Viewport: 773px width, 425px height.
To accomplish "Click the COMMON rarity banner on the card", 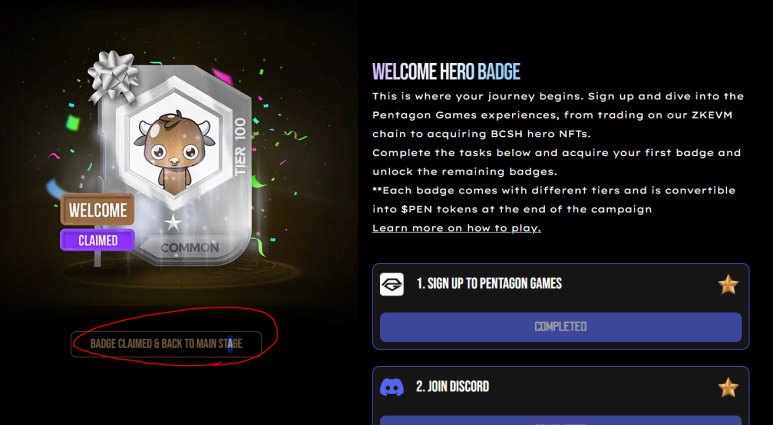I will (x=189, y=248).
